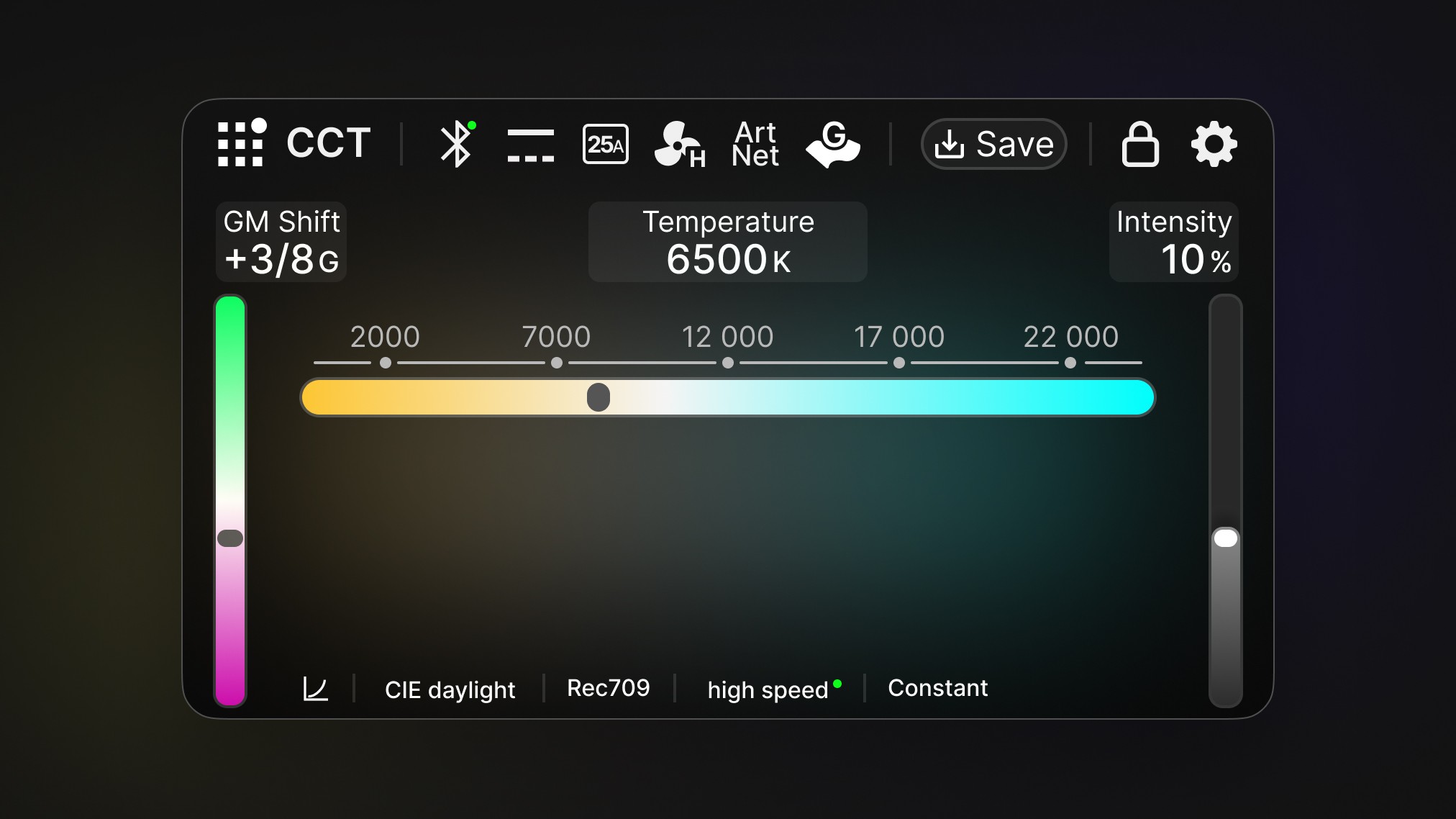Click the color temperature slider handle
The image size is (1456, 819).
coord(598,397)
